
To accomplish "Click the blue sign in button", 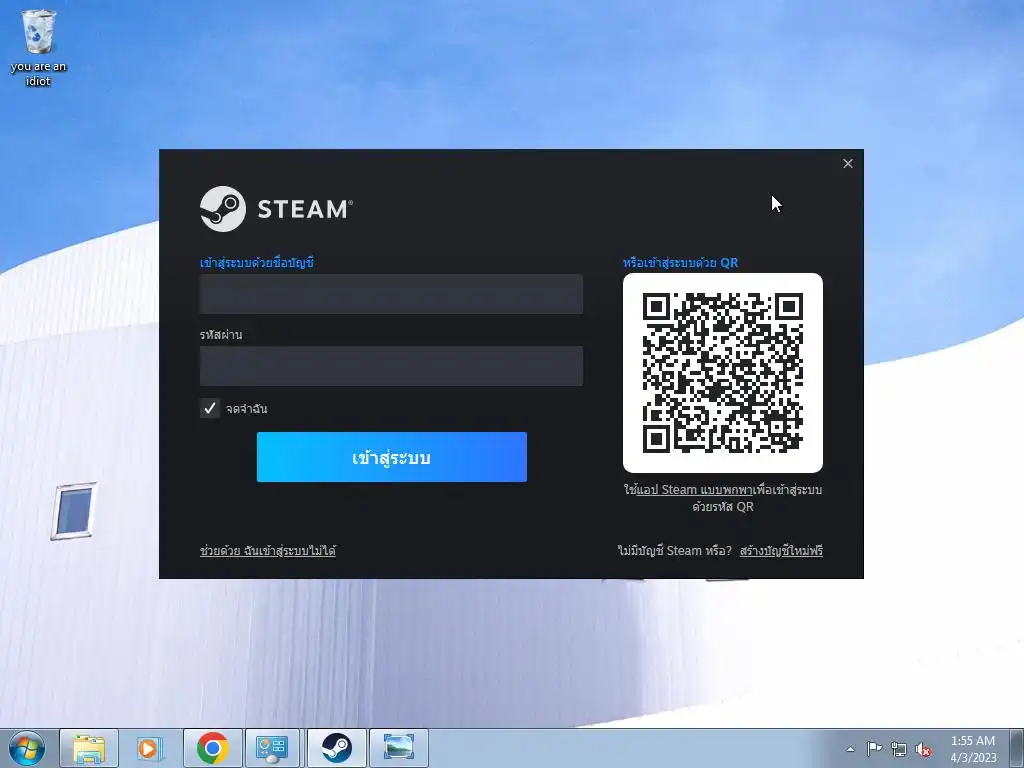I will click(392, 457).
